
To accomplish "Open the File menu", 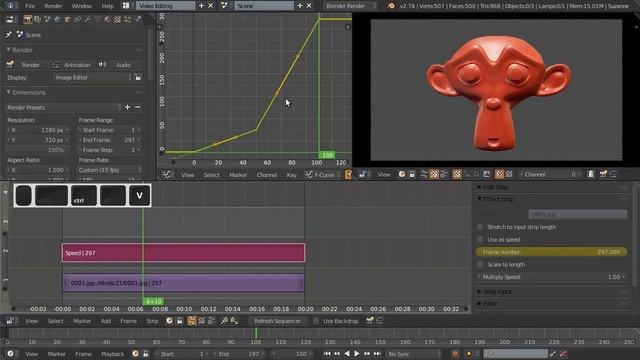I will pos(30,6).
